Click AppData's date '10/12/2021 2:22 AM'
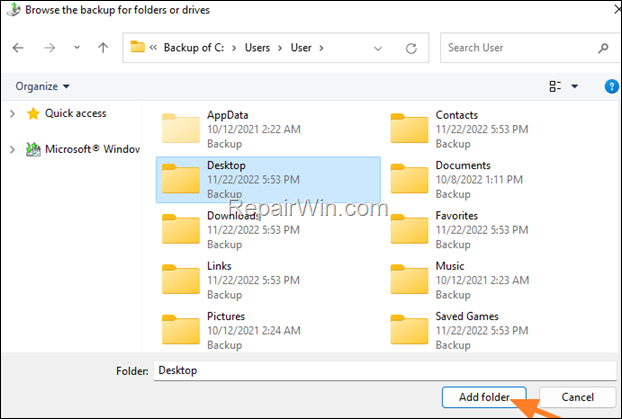Screen dimensions: 622x419 point(253,129)
